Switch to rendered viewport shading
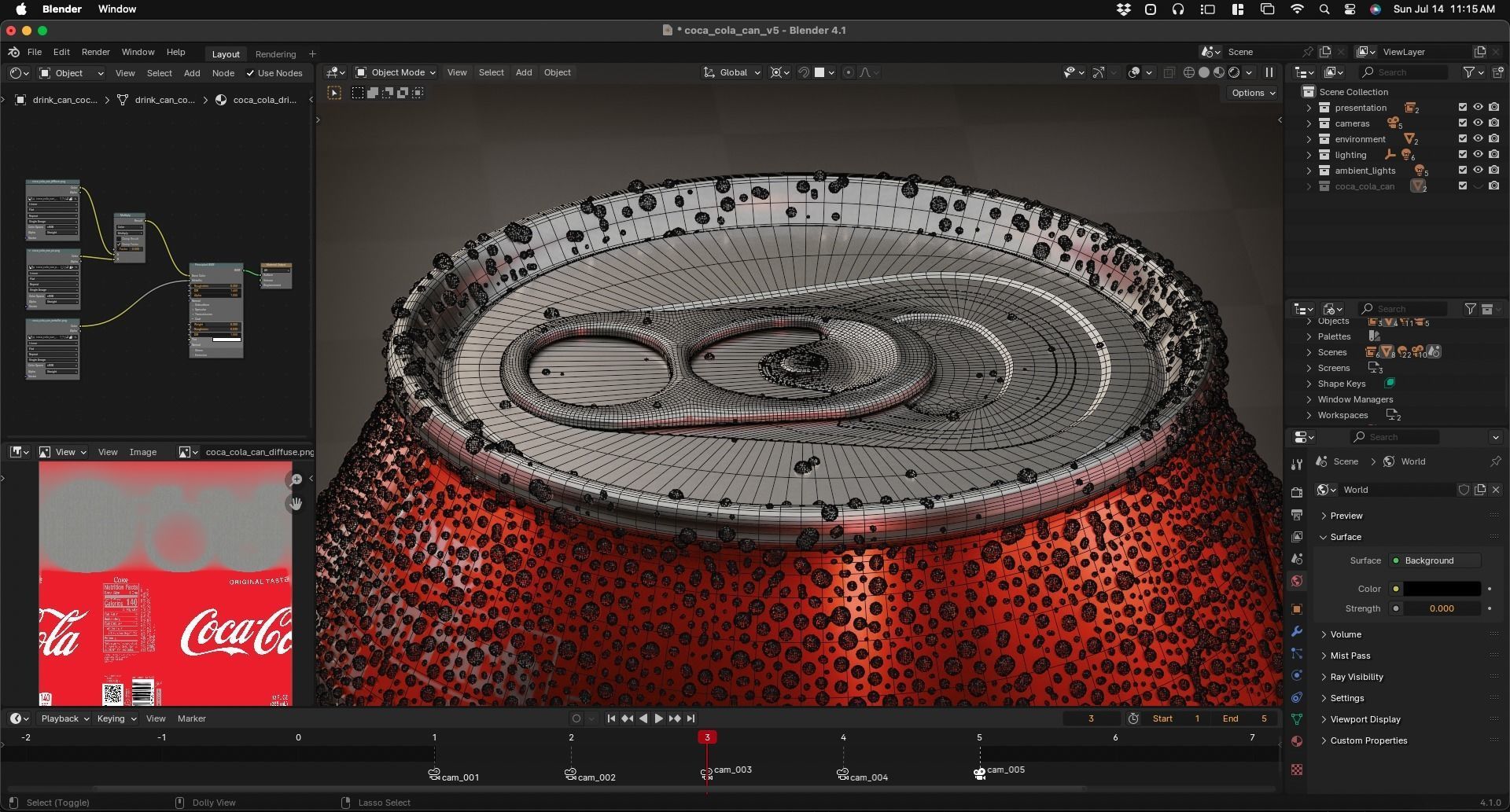The height and width of the screenshot is (812, 1510). click(1234, 72)
